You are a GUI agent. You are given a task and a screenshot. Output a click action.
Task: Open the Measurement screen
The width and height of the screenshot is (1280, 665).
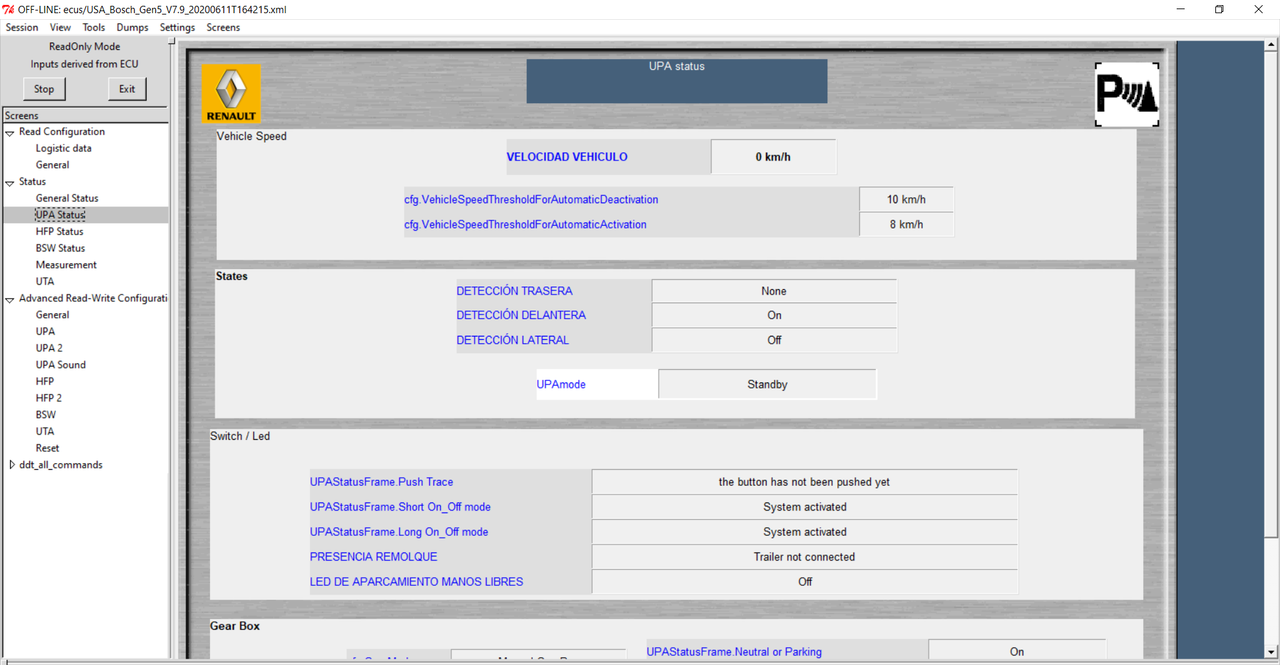coord(66,265)
